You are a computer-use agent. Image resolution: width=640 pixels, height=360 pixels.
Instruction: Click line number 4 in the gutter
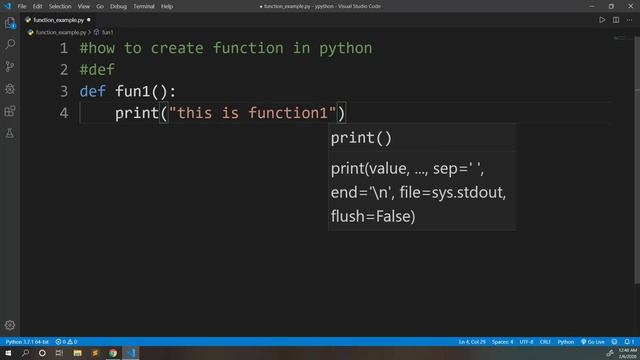64,113
